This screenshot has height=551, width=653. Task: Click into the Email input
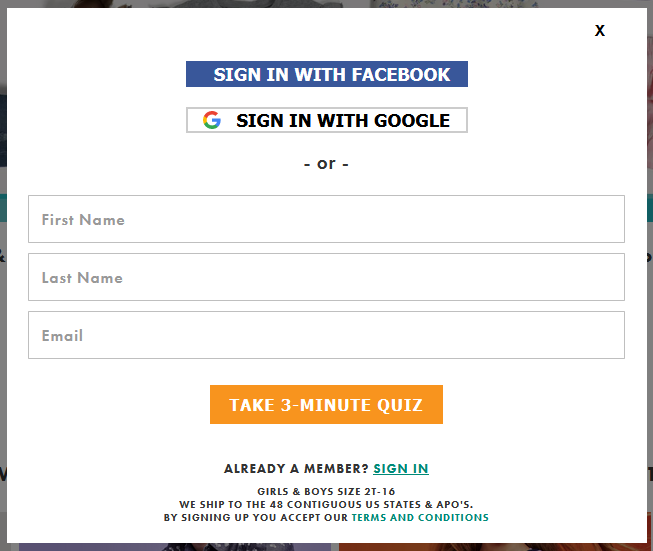(x=326, y=335)
